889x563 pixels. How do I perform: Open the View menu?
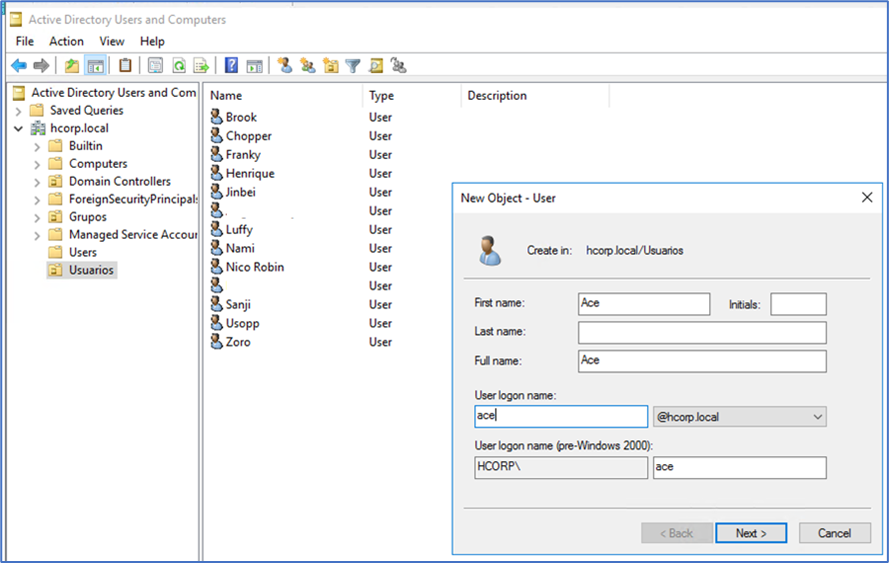112,41
